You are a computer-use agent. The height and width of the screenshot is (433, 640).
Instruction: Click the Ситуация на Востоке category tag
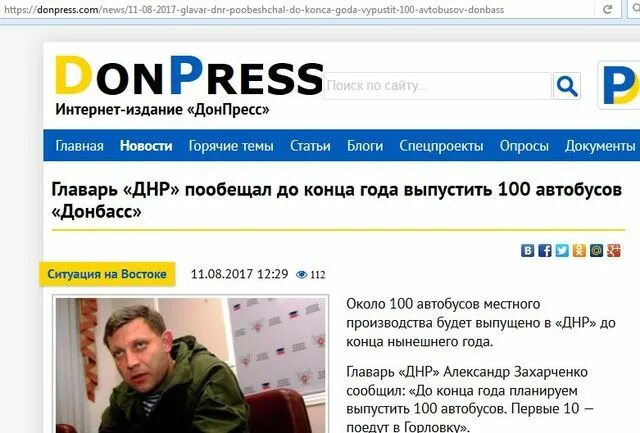coord(107,274)
